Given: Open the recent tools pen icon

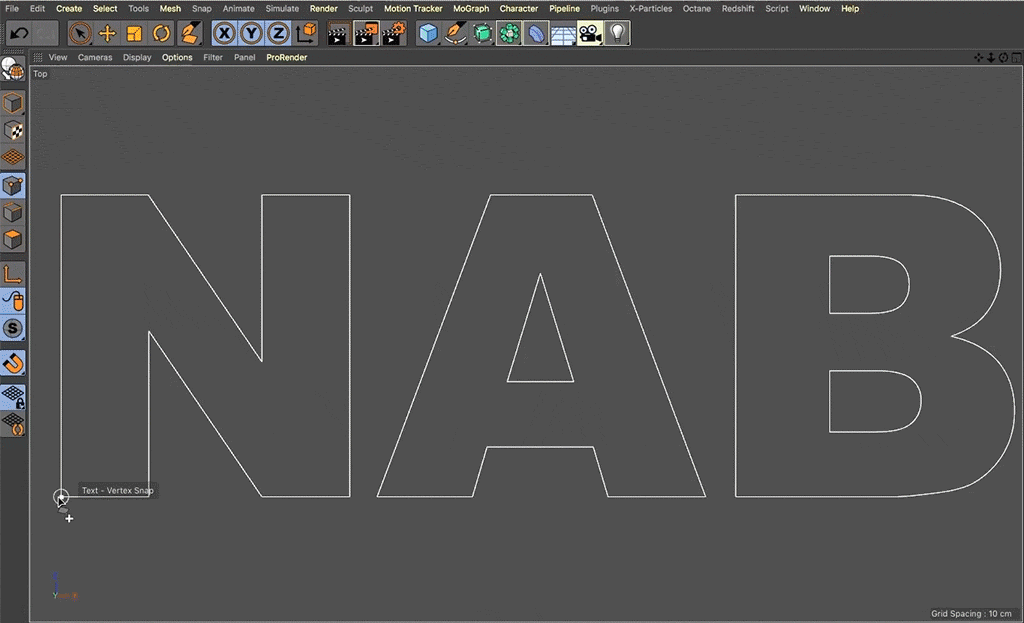Looking at the screenshot, I should point(189,33).
